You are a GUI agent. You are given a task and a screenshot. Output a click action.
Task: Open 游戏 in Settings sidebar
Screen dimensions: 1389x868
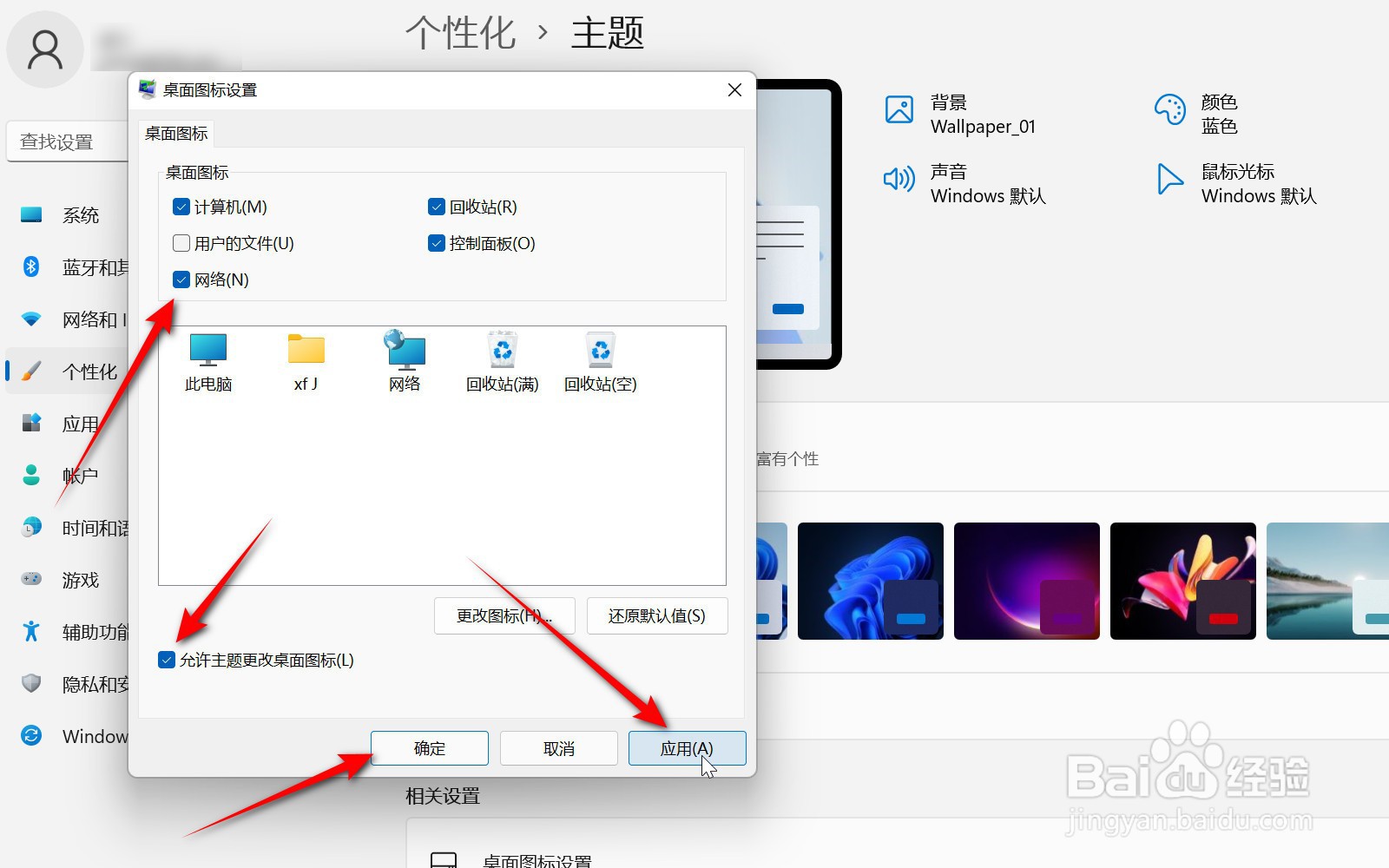[68, 580]
